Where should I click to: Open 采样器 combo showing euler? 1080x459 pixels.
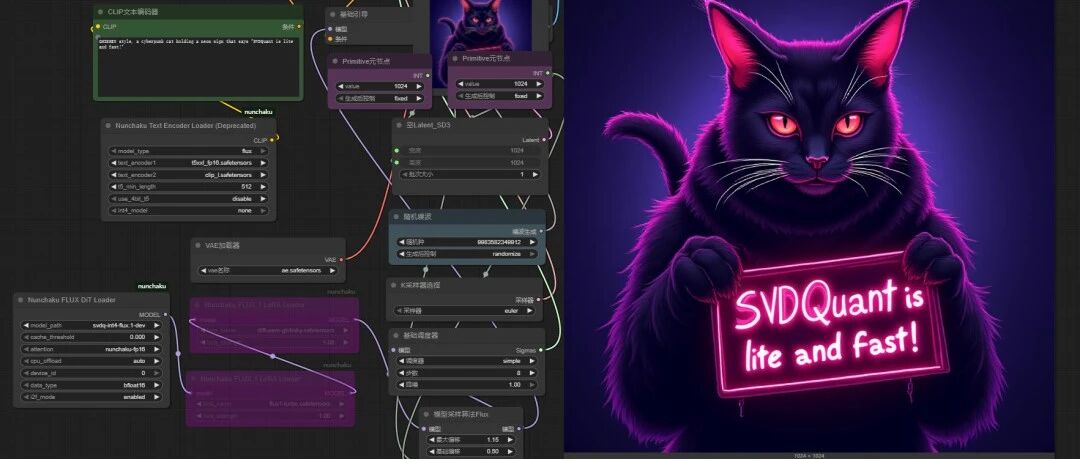tap(466, 311)
